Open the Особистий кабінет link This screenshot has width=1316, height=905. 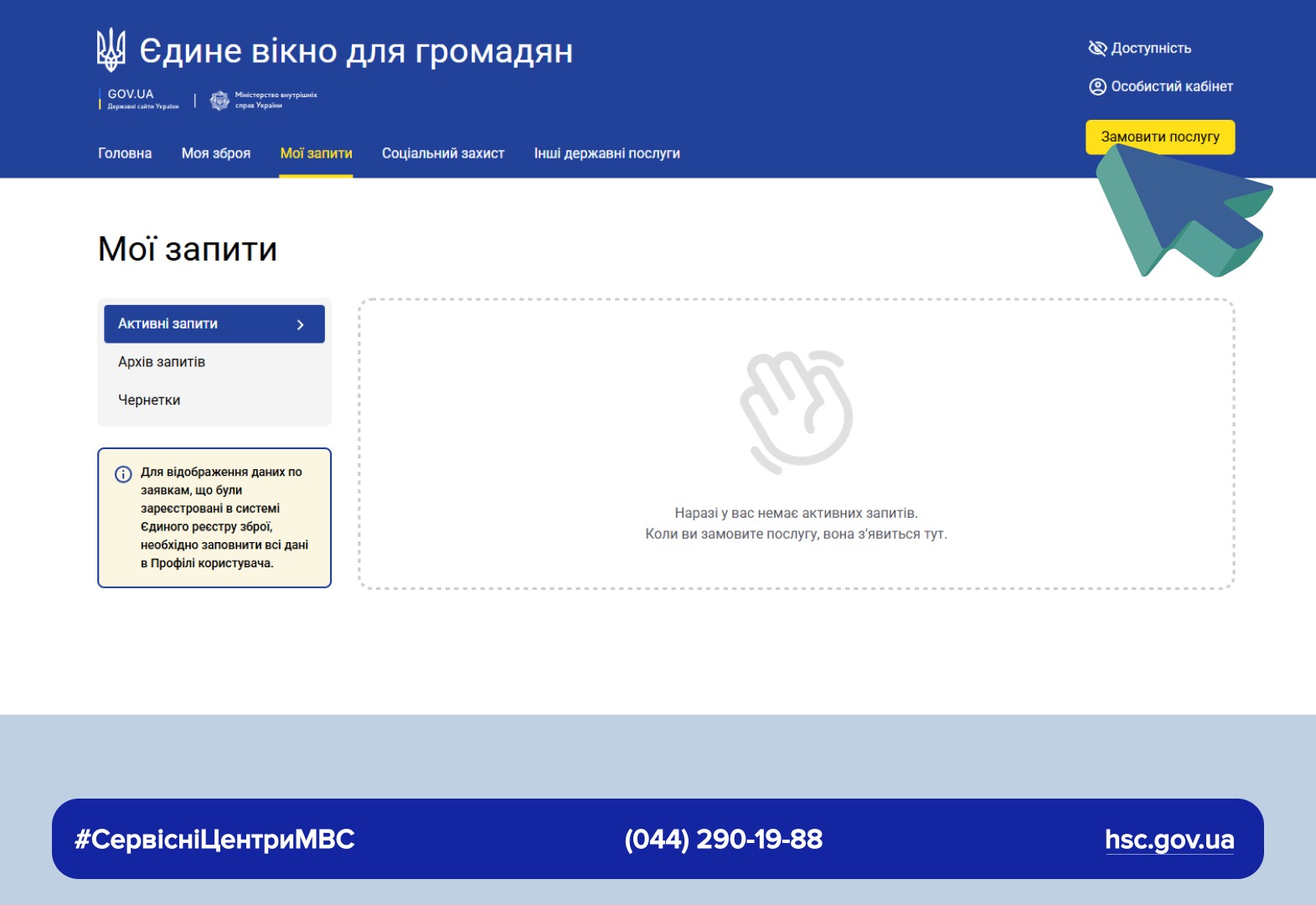(x=1171, y=87)
